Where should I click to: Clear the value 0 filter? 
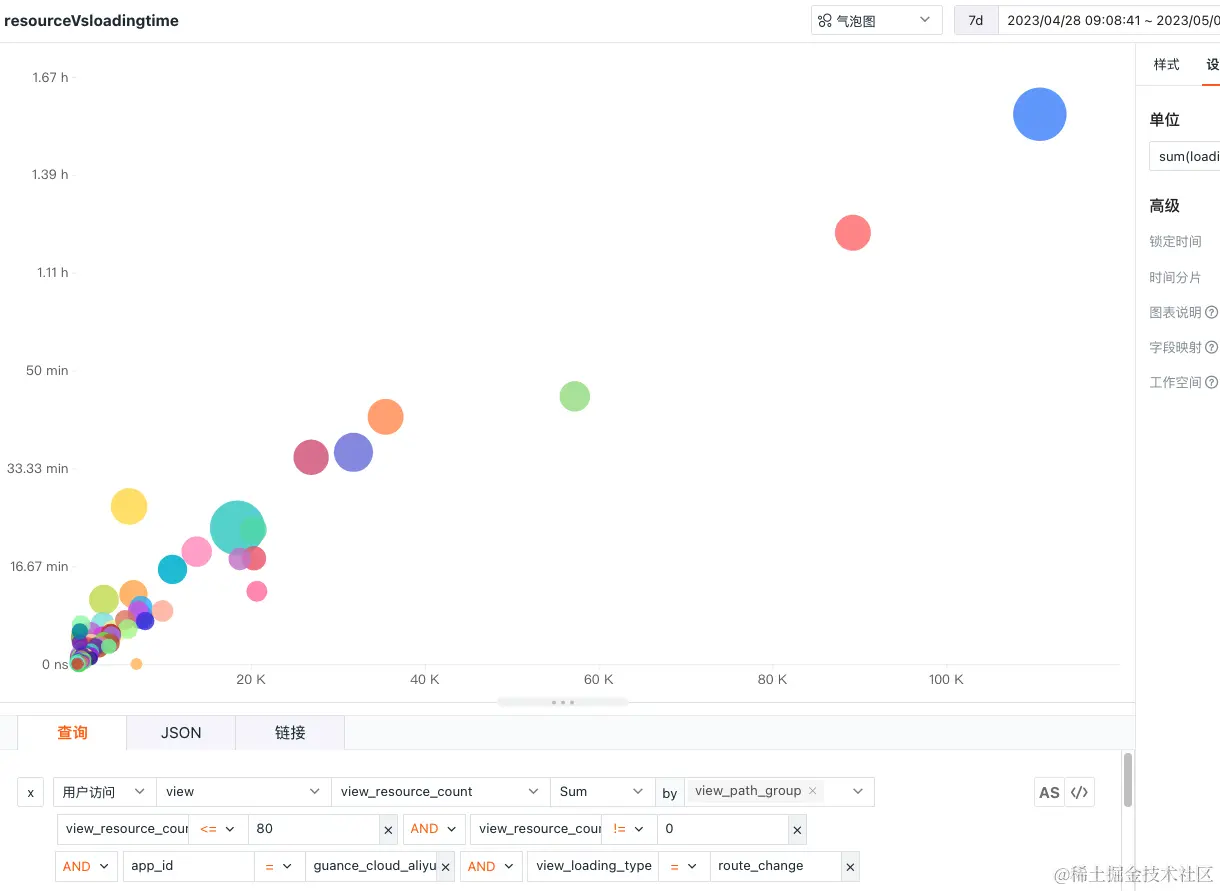pyautogui.click(x=797, y=829)
